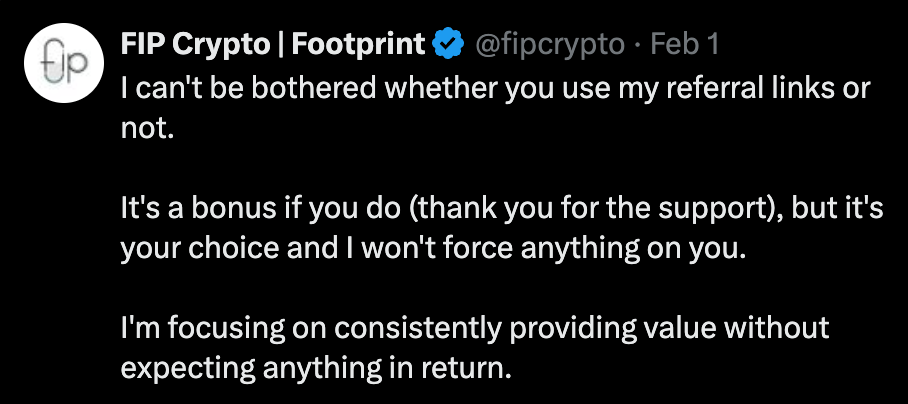908x404 pixels.
Task: Click the word Footprint in author name
Action: pos(358,45)
